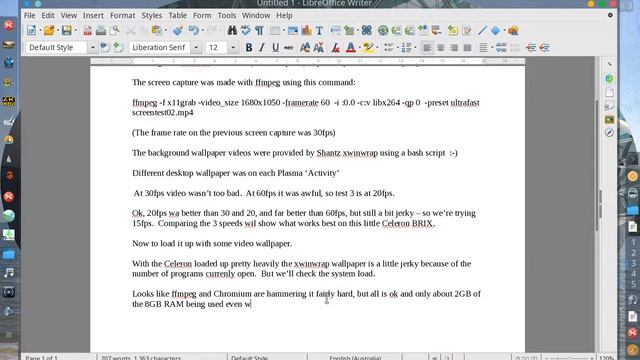Apply Subscript formatting
Screen dimensions: 640x360
tap(318, 47)
